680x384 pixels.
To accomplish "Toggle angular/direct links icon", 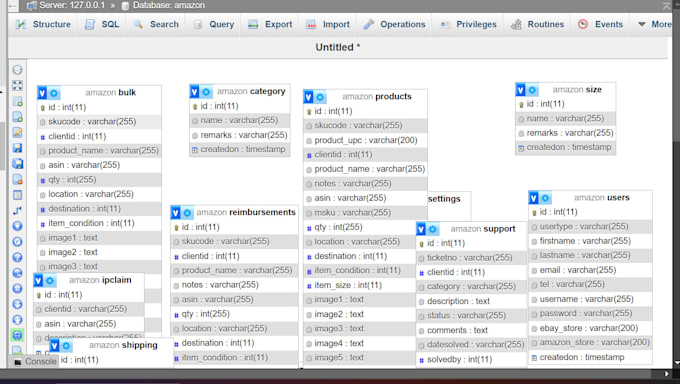I will click(x=17, y=273).
